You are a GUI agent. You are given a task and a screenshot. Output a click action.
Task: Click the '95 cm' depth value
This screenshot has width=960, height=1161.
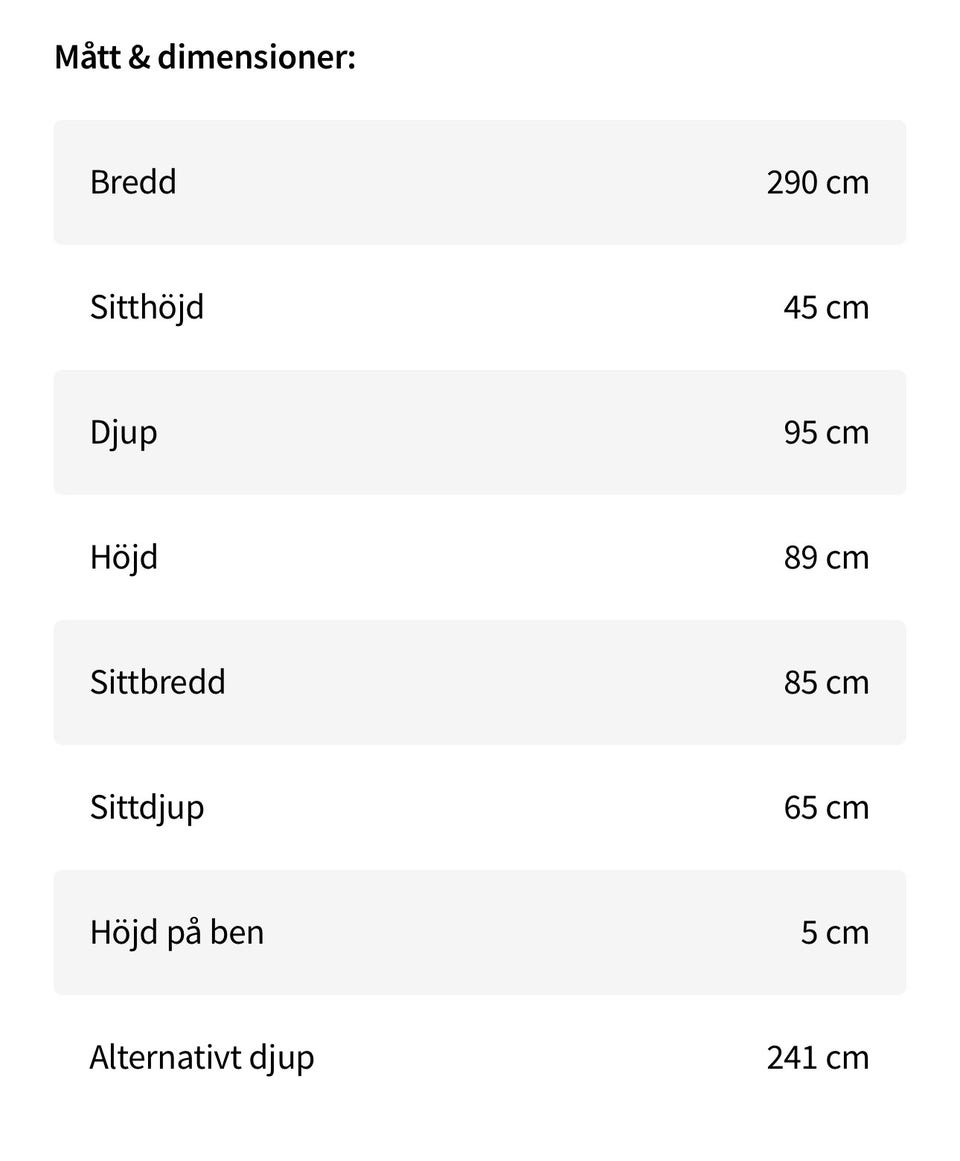coord(826,432)
